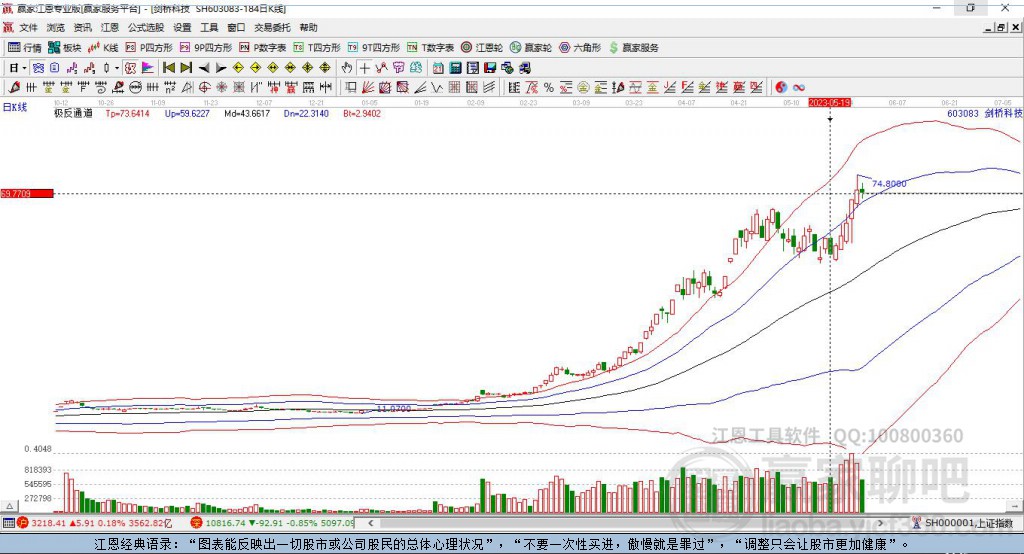1024x554 pixels.
Task: Launch the 江恩轮 Gann wheel
Action: click(x=482, y=48)
